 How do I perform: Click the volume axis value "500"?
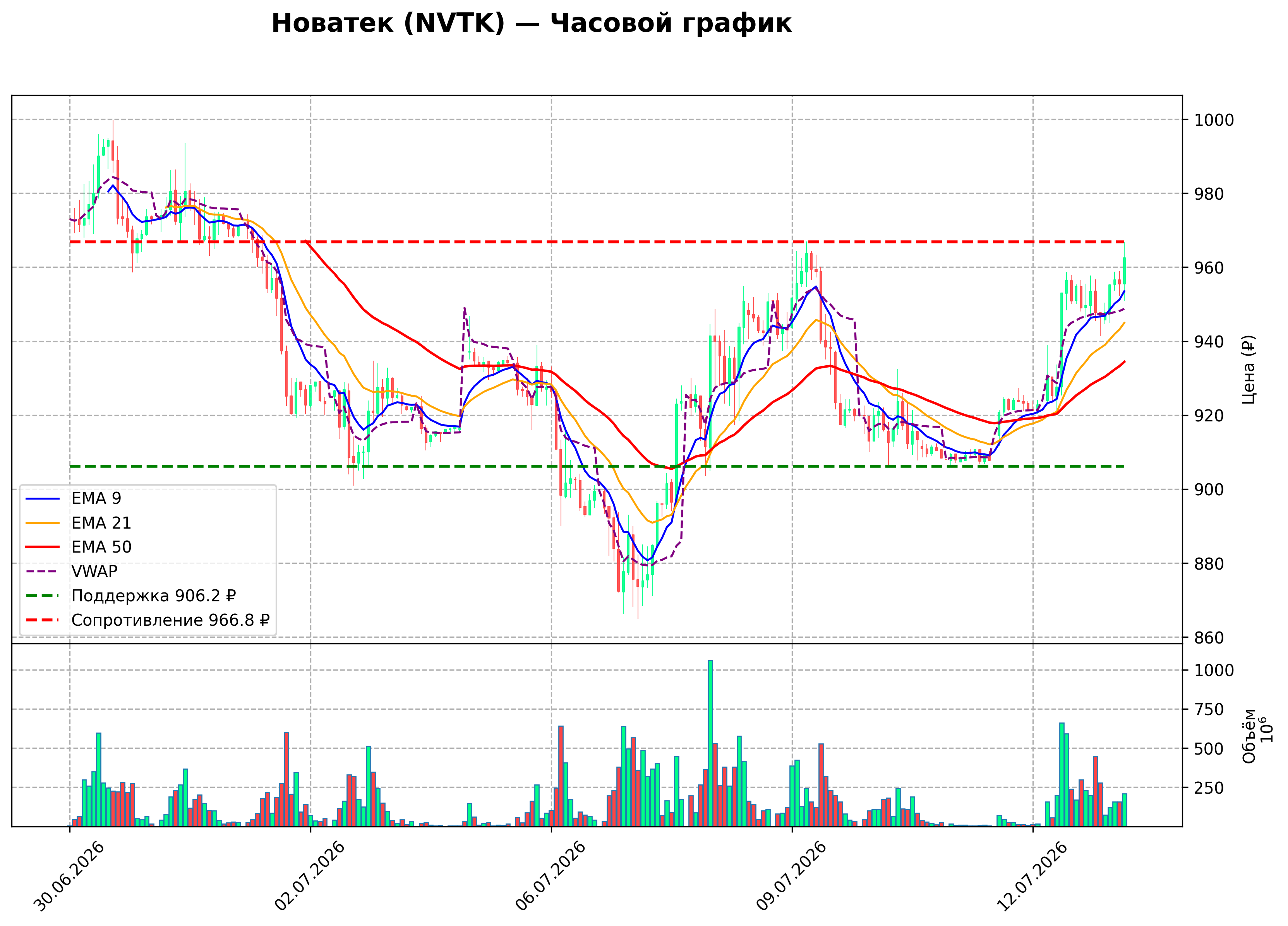pyautogui.click(x=1209, y=749)
